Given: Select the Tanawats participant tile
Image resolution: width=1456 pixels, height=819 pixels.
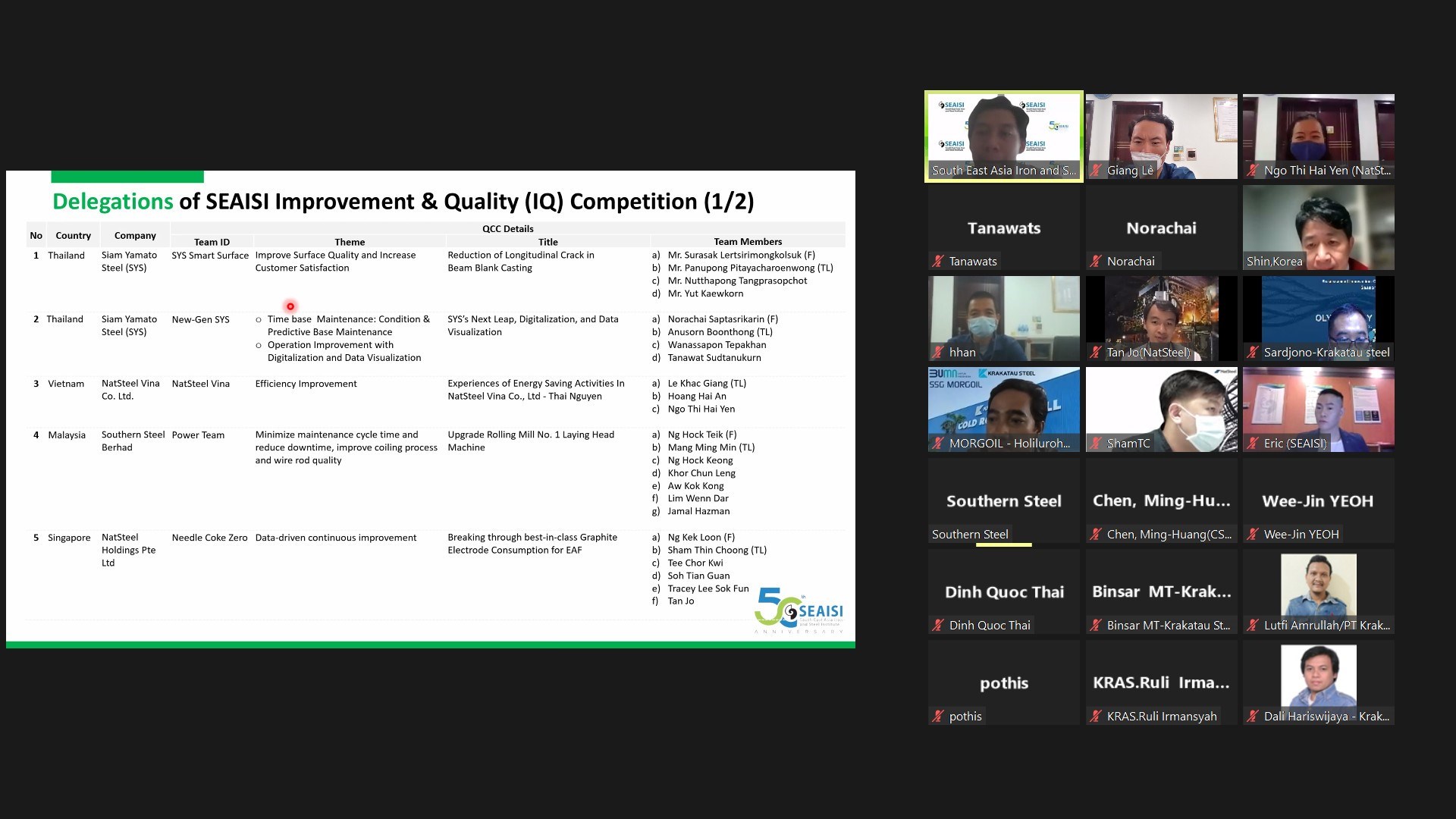Looking at the screenshot, I should (x=1003, y=227).
